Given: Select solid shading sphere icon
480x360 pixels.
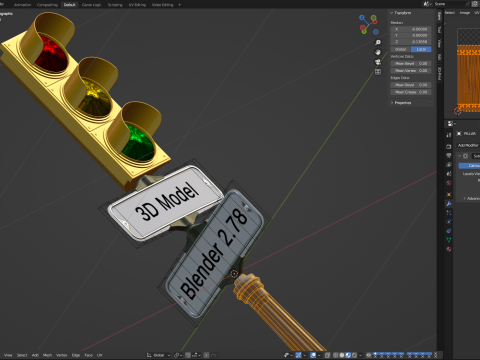Looking at the screenshot, I should coord(342,355).
